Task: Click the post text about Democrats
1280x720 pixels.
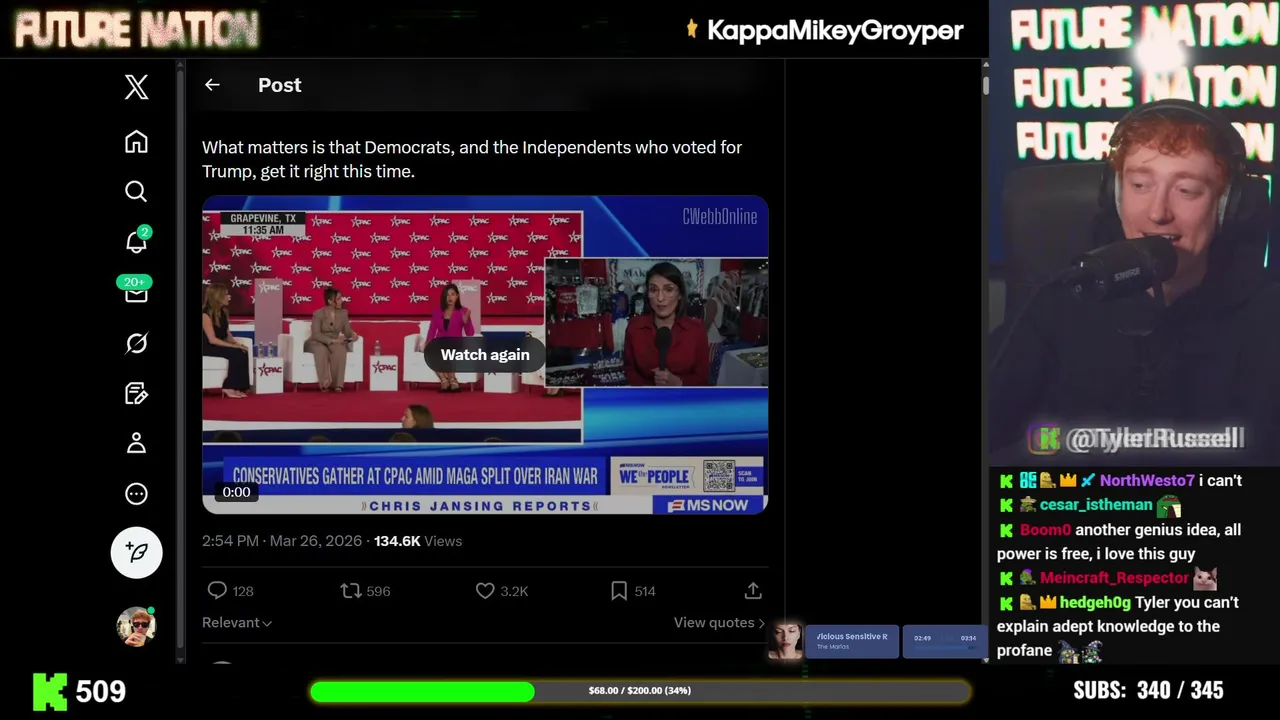Action: point(472,159)
